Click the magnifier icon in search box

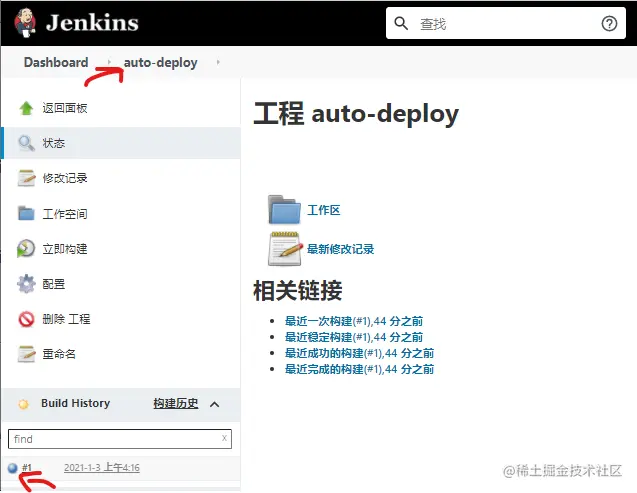coord(401,23)
